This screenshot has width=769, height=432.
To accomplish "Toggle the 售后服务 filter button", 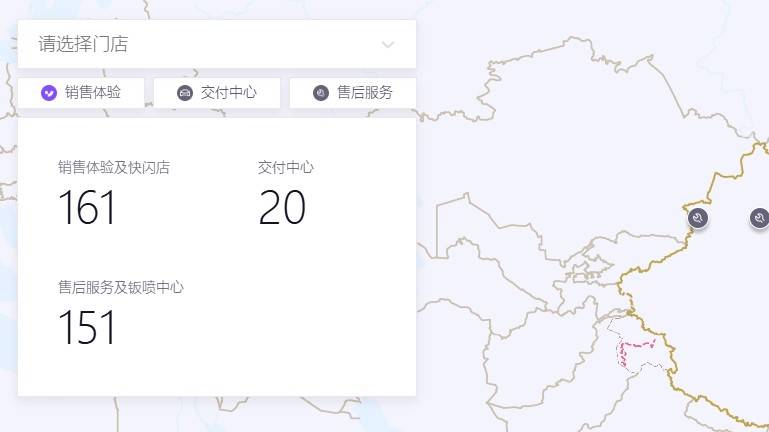I will [353, 93].
